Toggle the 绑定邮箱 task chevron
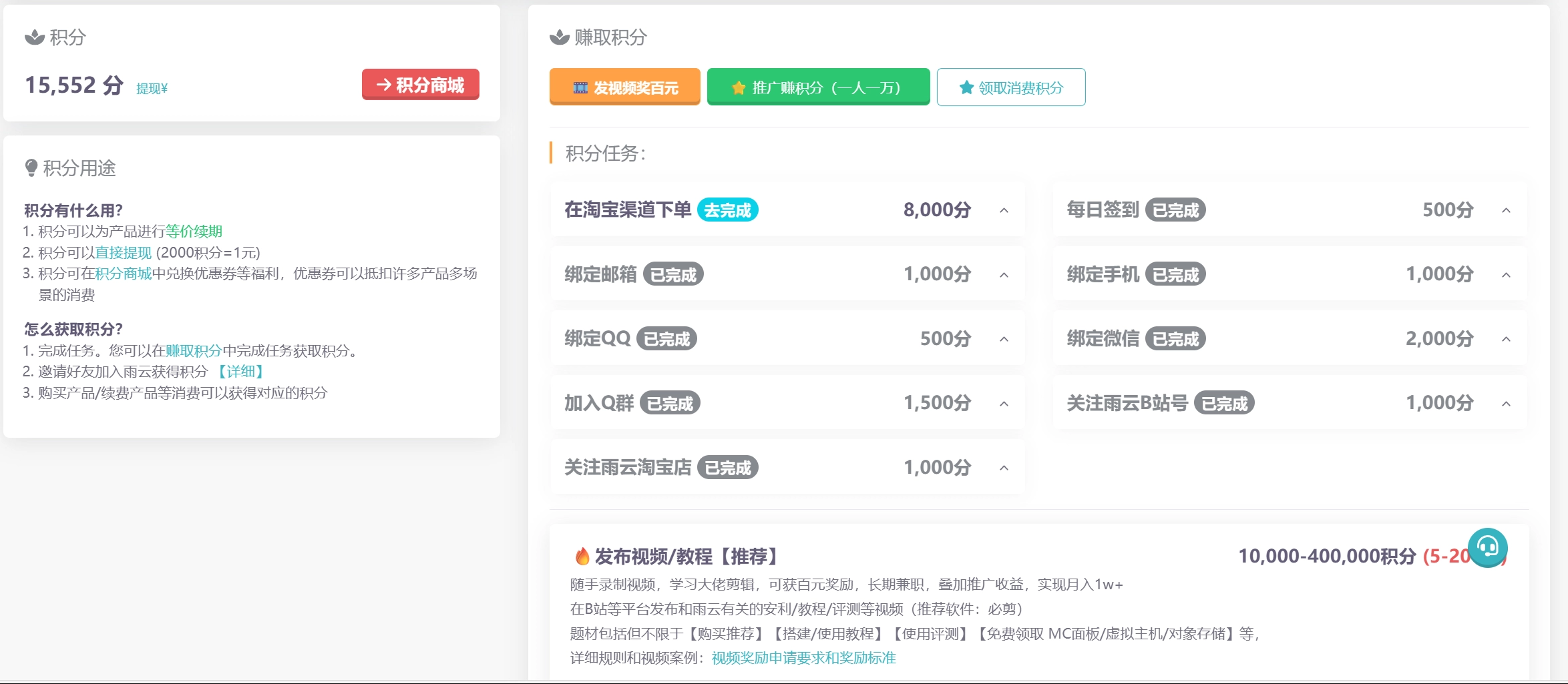 [x=1004, y=275]
